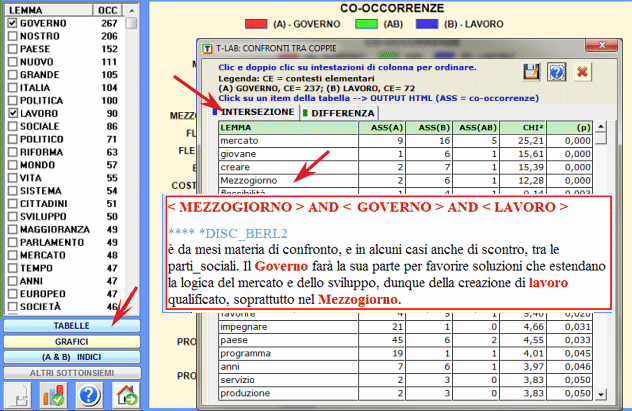Click the lemma list scrollbar thumb
The width and height of the screenshot is (632, 411).
131,23
